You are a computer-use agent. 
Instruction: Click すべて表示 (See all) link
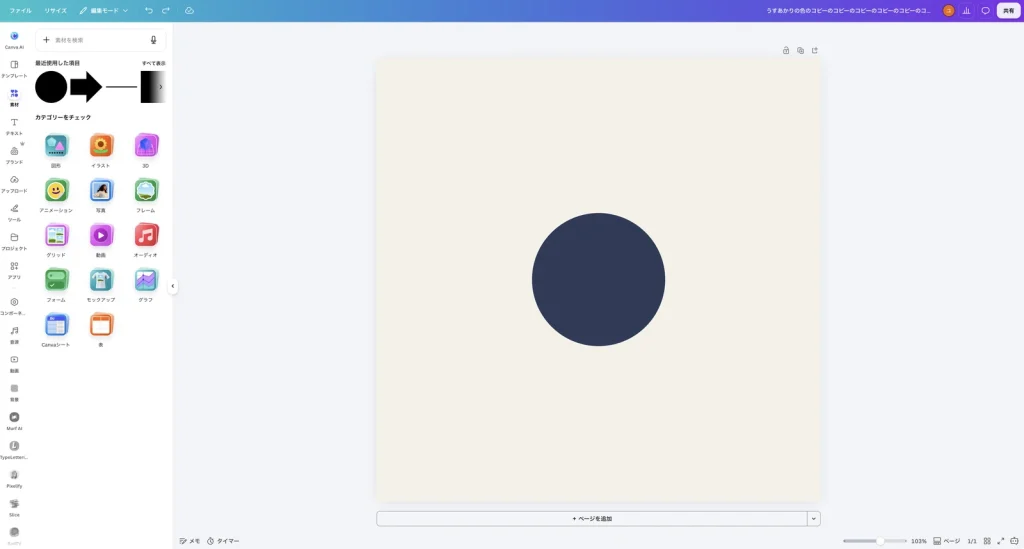153,63
